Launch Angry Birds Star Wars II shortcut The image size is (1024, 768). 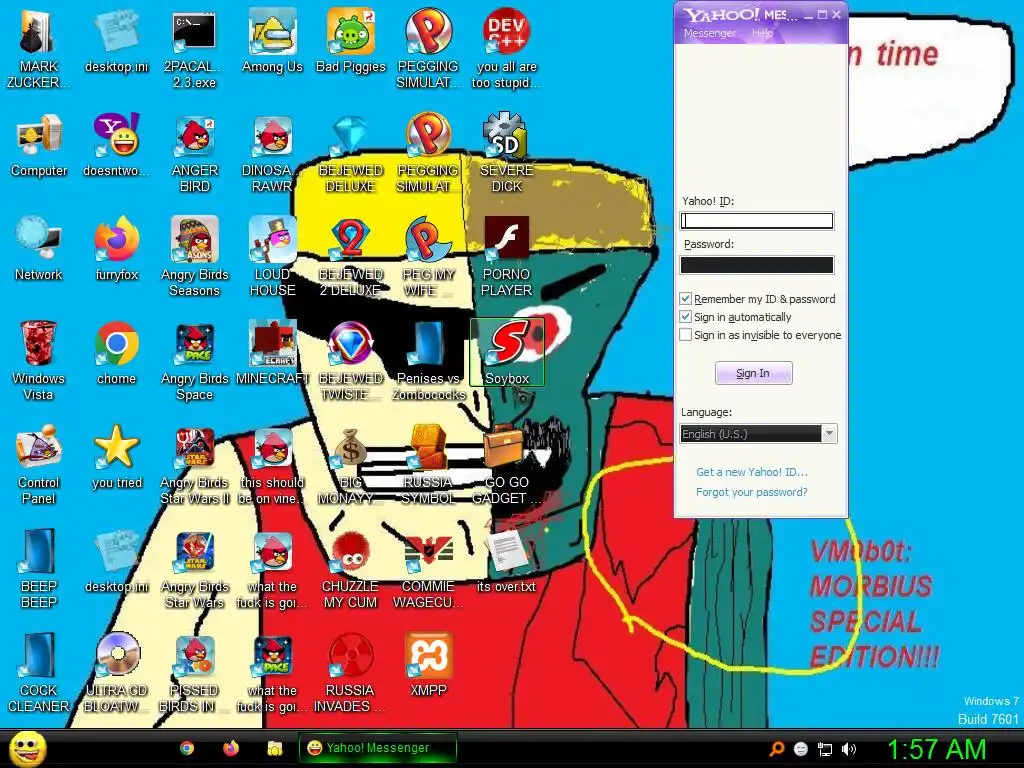click(x=194, y=464)
